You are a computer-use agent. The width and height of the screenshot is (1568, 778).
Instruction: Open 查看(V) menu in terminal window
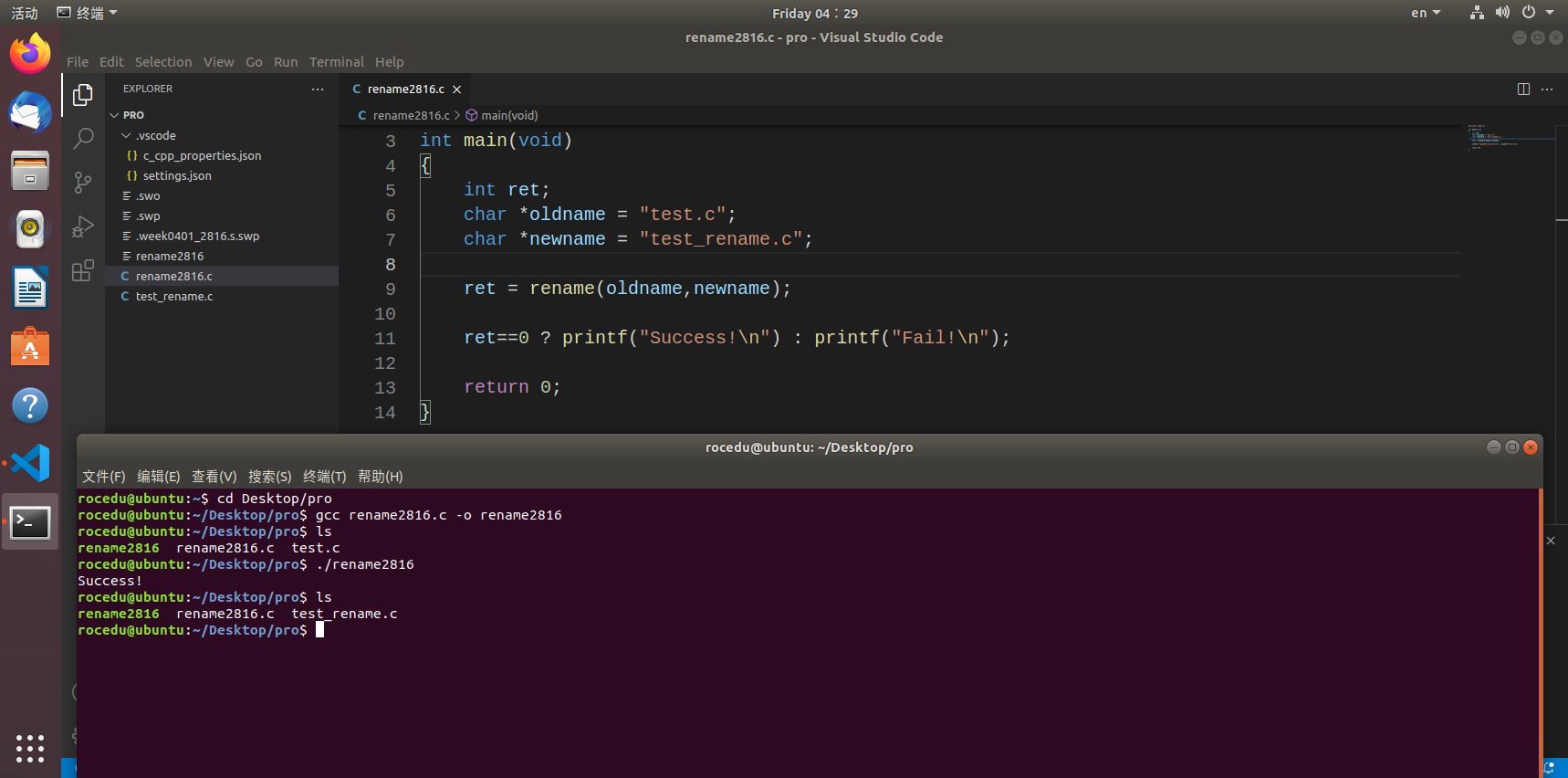tap(214, 477)
